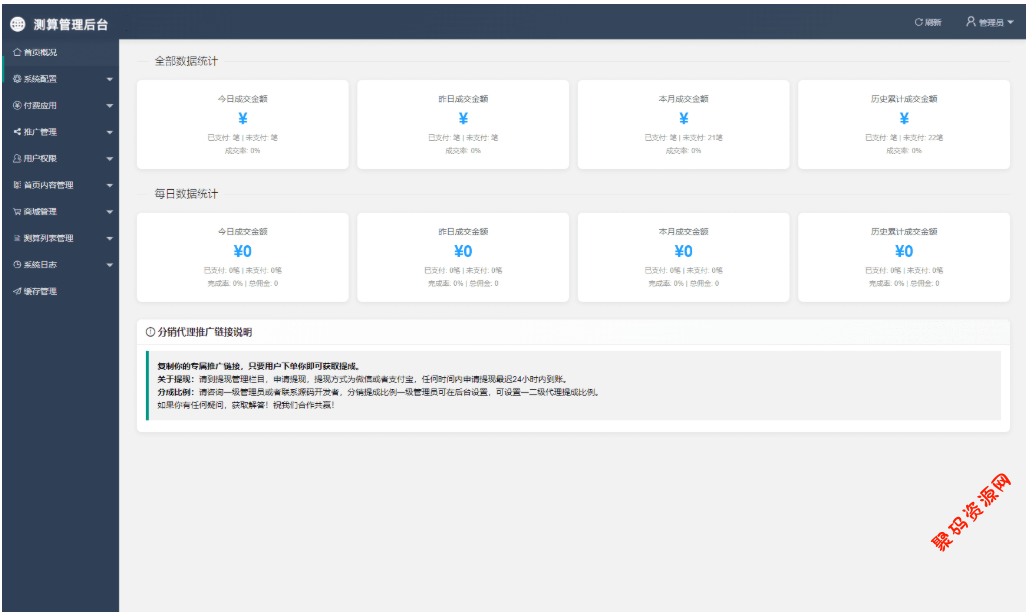Click the info icon beside 分销代理推广链接说明
The width and height of the screenshot is (1026, 613).
point(150,332)
